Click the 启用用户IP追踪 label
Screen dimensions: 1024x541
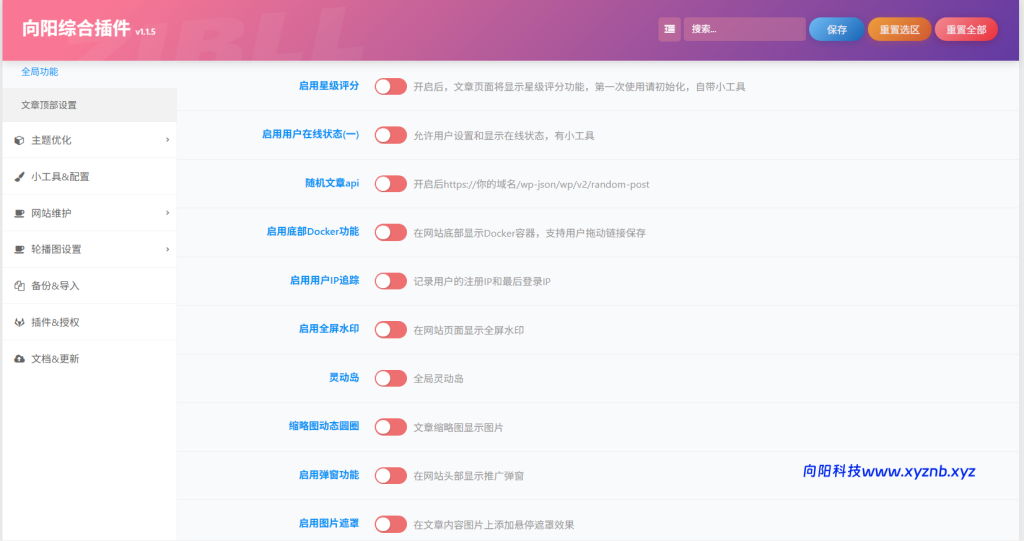pyautogui.click(x=325, y=280)
